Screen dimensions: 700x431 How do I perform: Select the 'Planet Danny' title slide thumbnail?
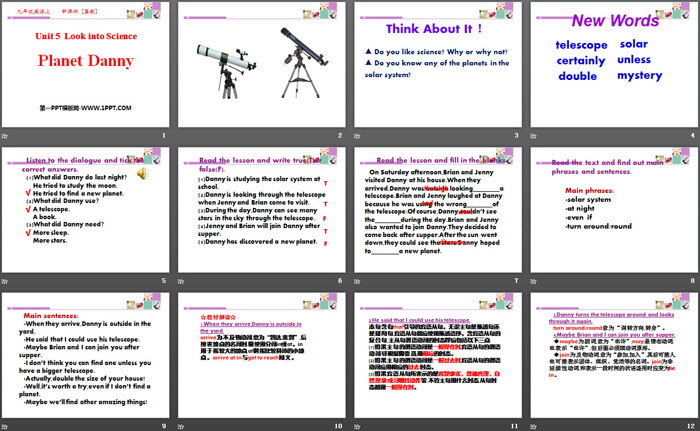(x=85, y=64)
